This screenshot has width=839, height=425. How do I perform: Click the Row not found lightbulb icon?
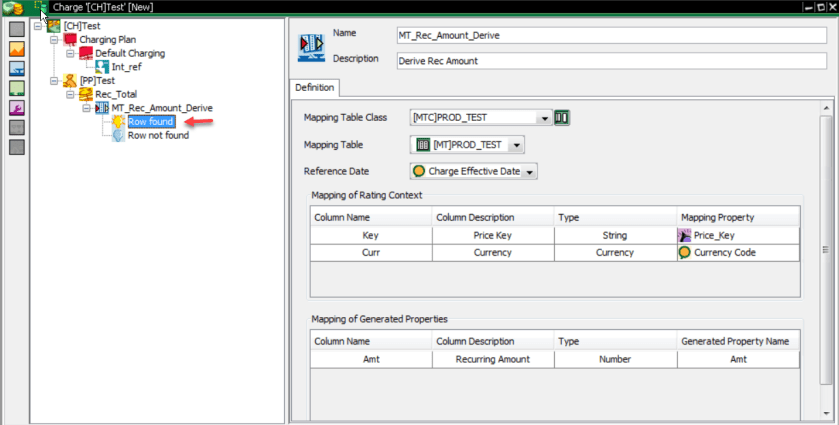(118, 135)
